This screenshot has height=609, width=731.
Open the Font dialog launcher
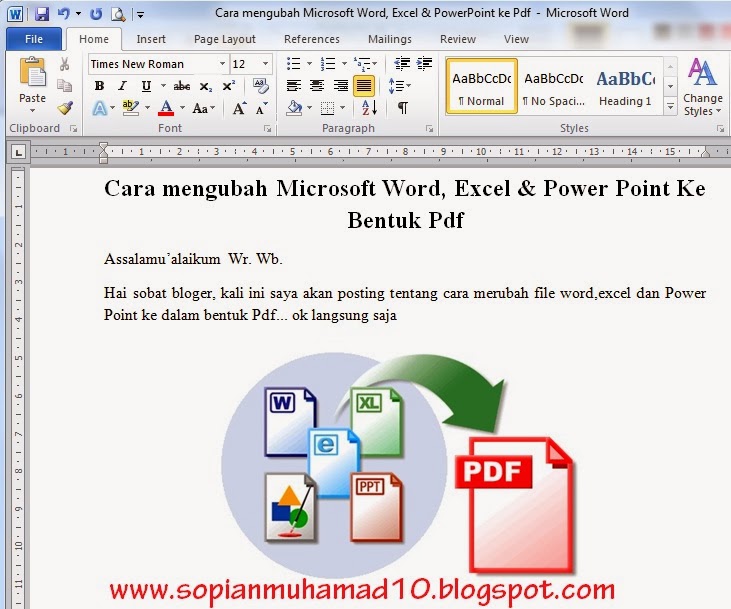[x=267, y=129]
